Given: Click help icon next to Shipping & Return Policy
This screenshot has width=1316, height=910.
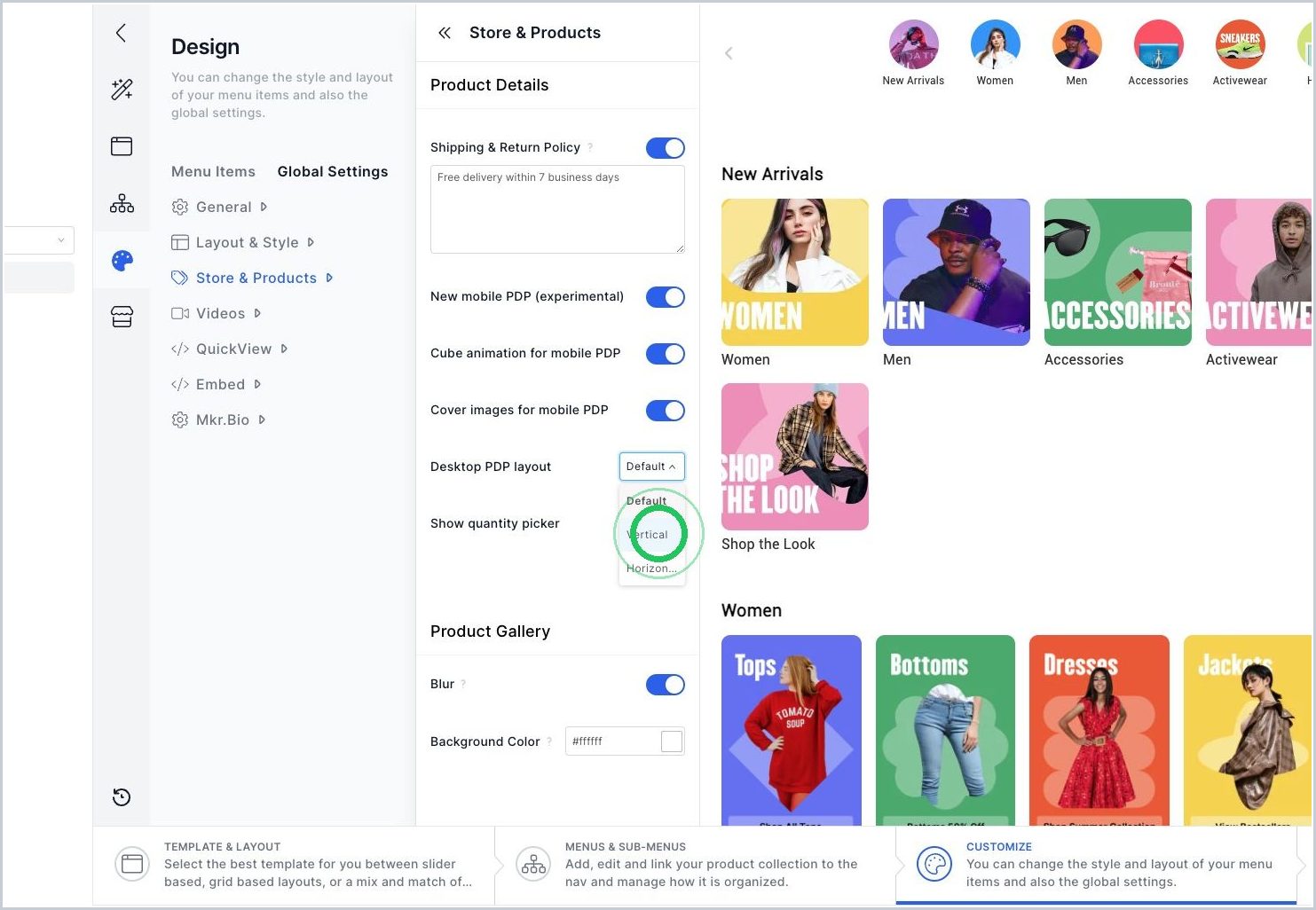Looking at the screenshot, I should pyautogui.click(x=590, y=147).
